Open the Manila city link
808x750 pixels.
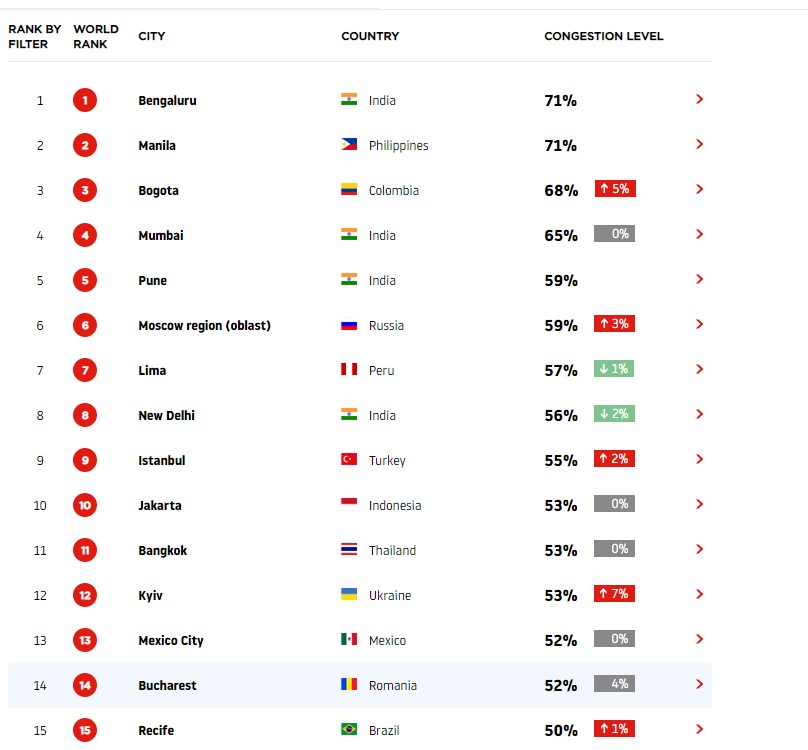point(157,145)
